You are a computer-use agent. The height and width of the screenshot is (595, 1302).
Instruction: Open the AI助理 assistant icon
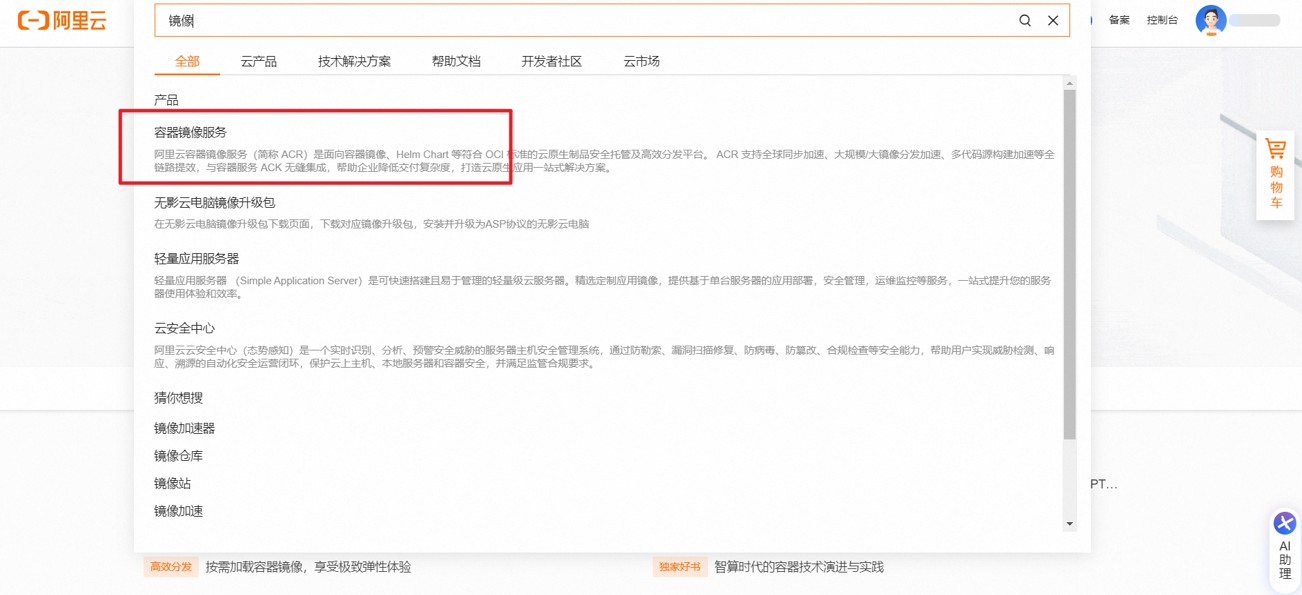click(x=1285, y=547)
